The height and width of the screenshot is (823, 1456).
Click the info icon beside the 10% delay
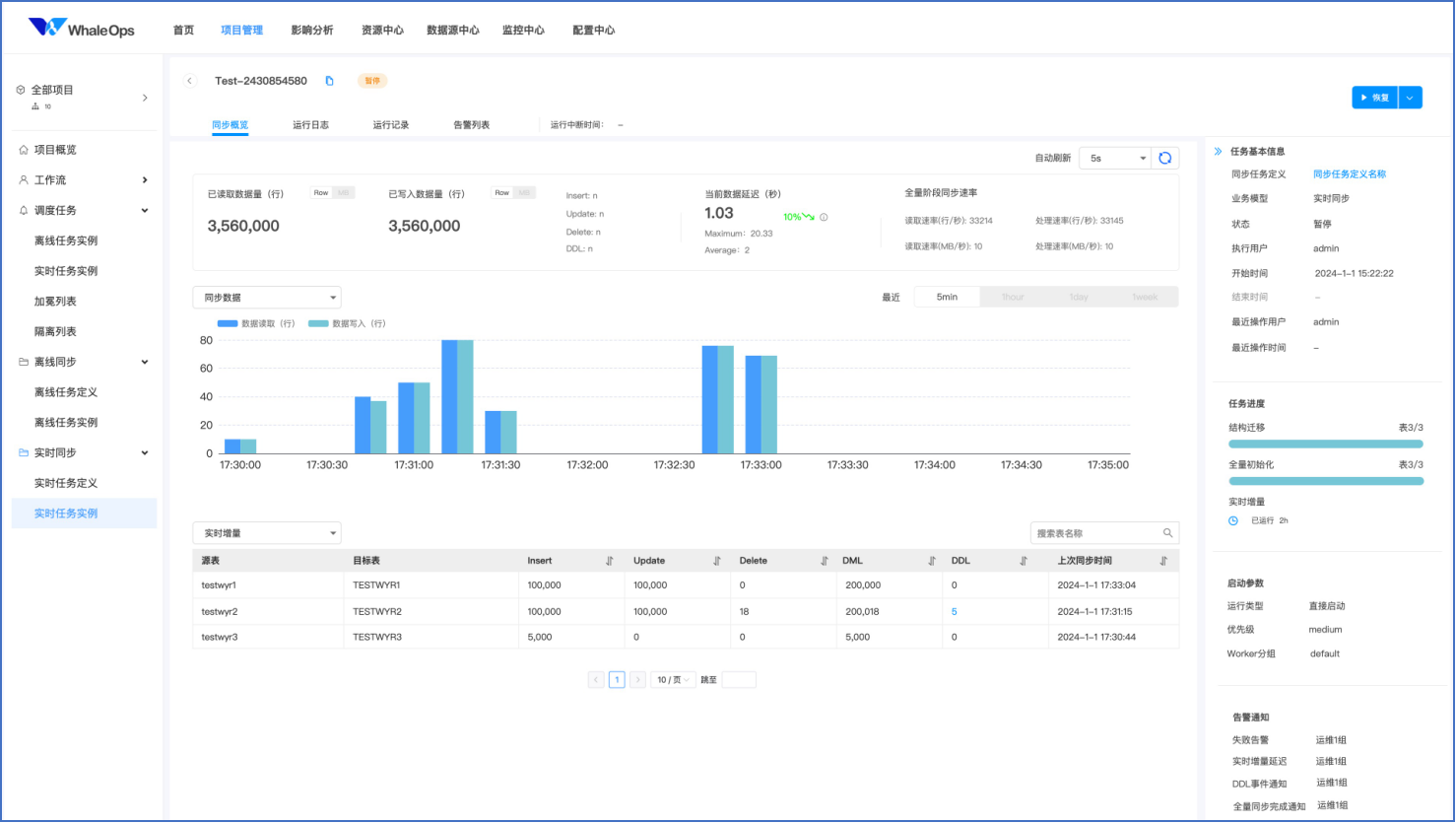[x=824, y=217]
